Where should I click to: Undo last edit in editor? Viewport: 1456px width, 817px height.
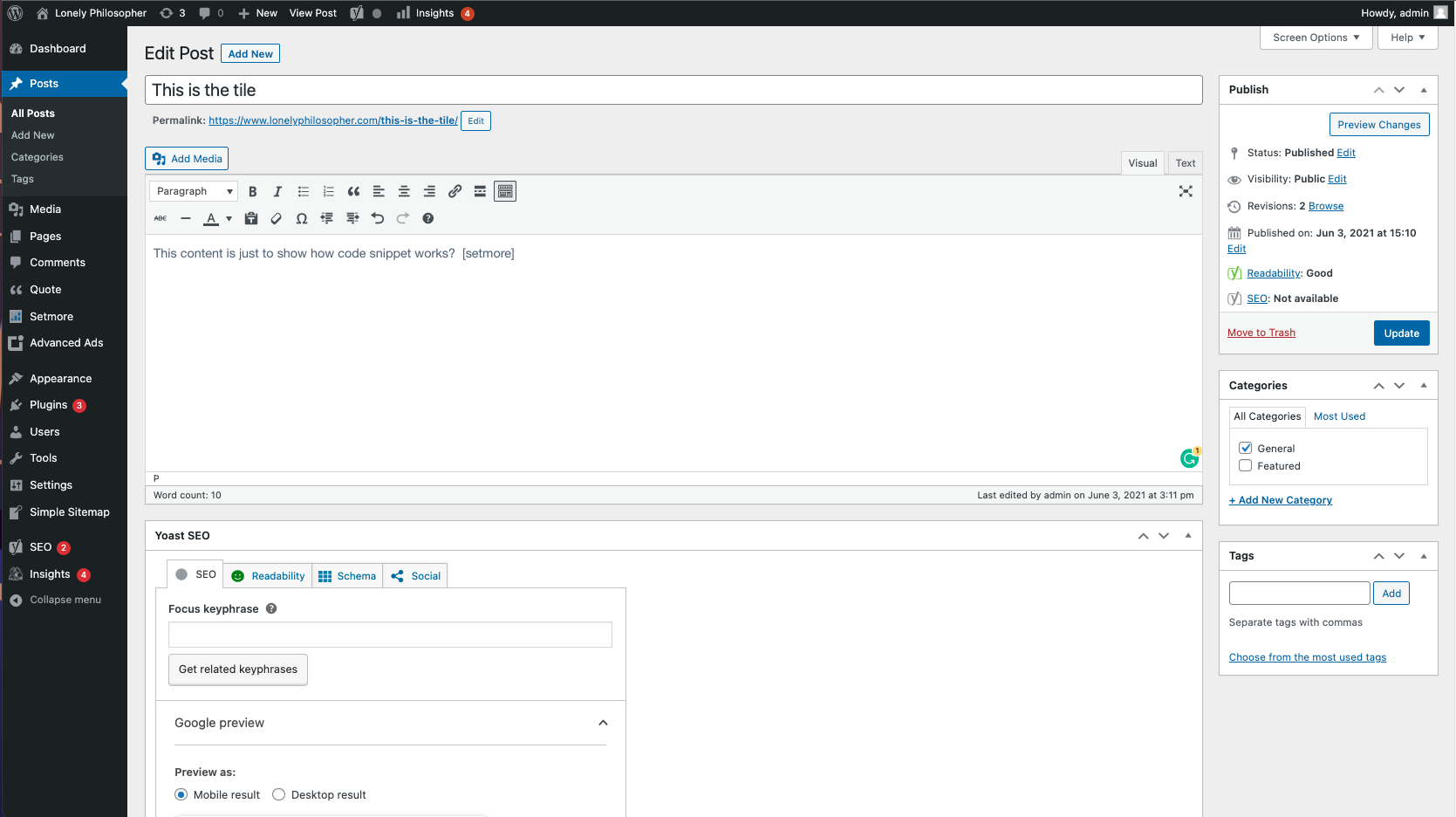(x=378, y=218)
